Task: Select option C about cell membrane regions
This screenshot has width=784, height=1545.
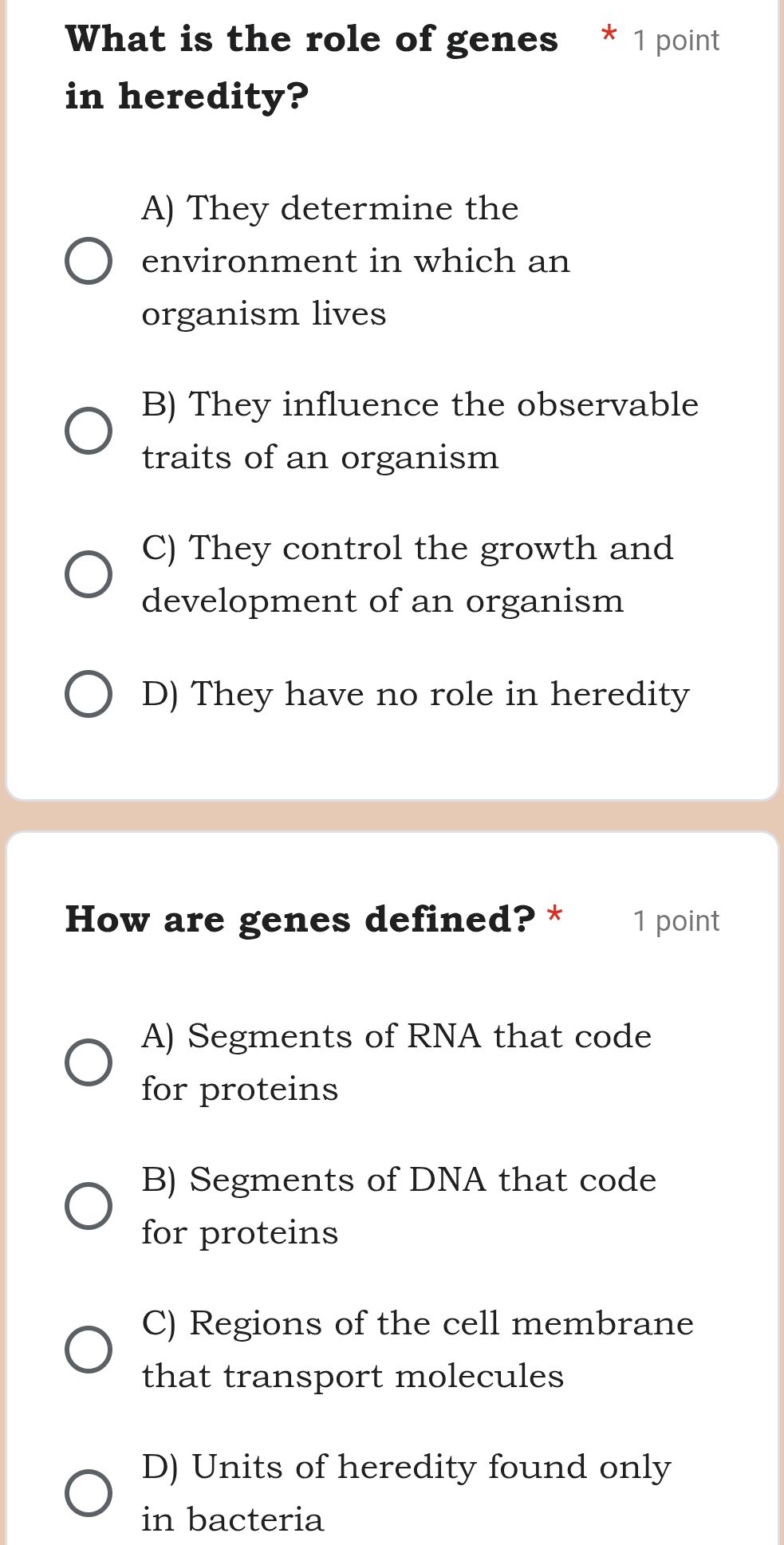Action: [88, 1350]
